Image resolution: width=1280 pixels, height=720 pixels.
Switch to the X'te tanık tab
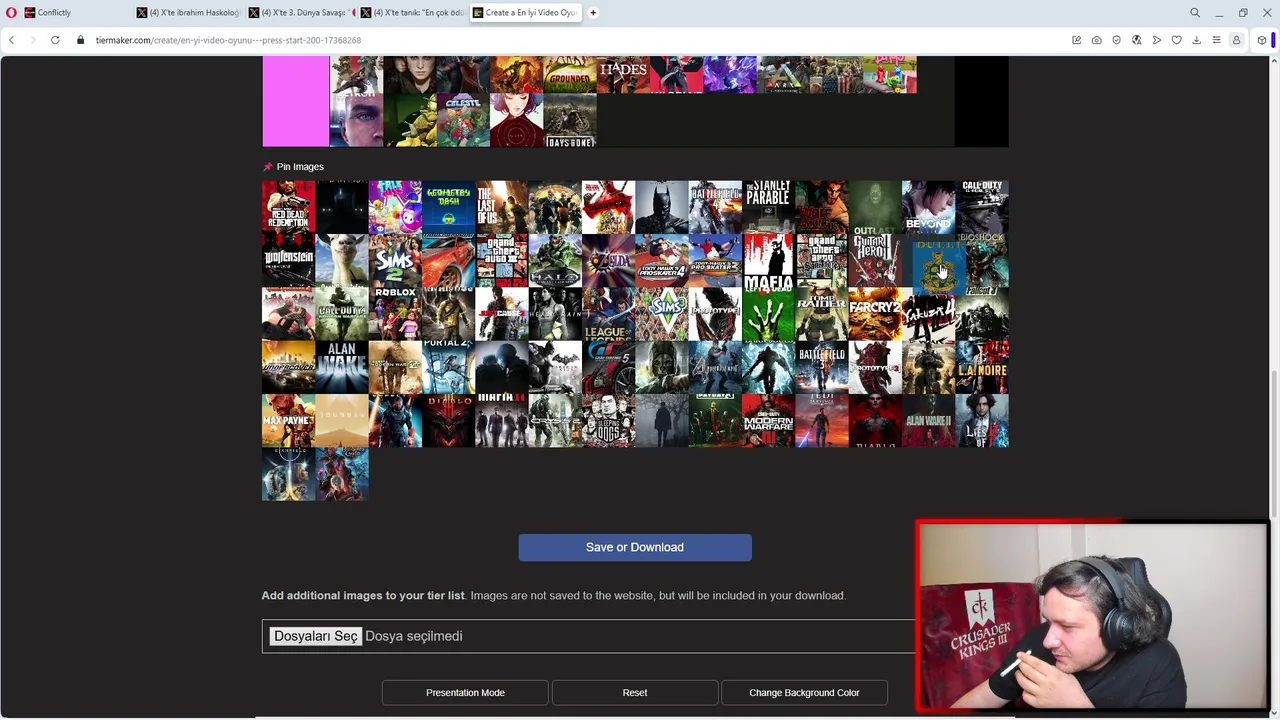point(412,13)
